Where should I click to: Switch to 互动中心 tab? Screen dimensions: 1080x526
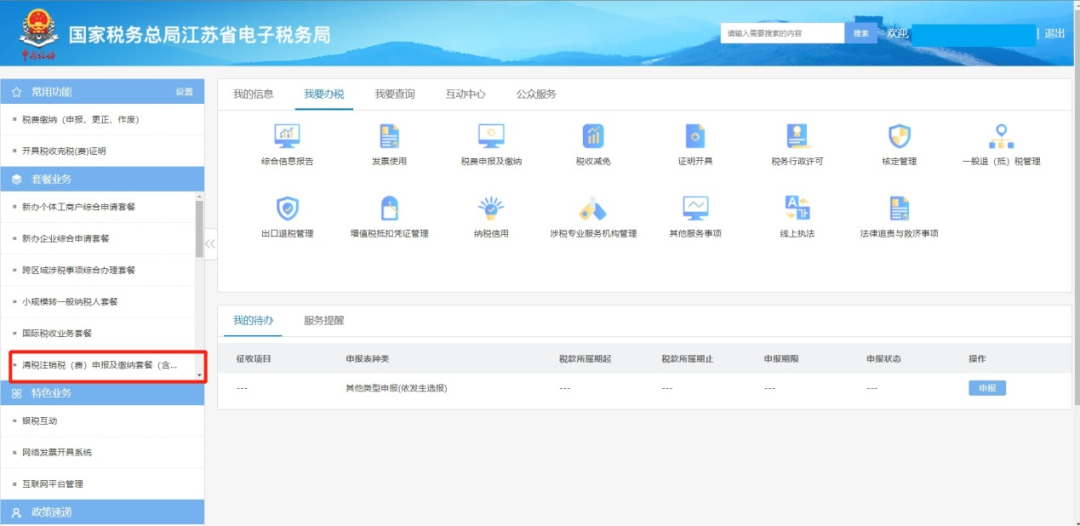pos(466,94)
